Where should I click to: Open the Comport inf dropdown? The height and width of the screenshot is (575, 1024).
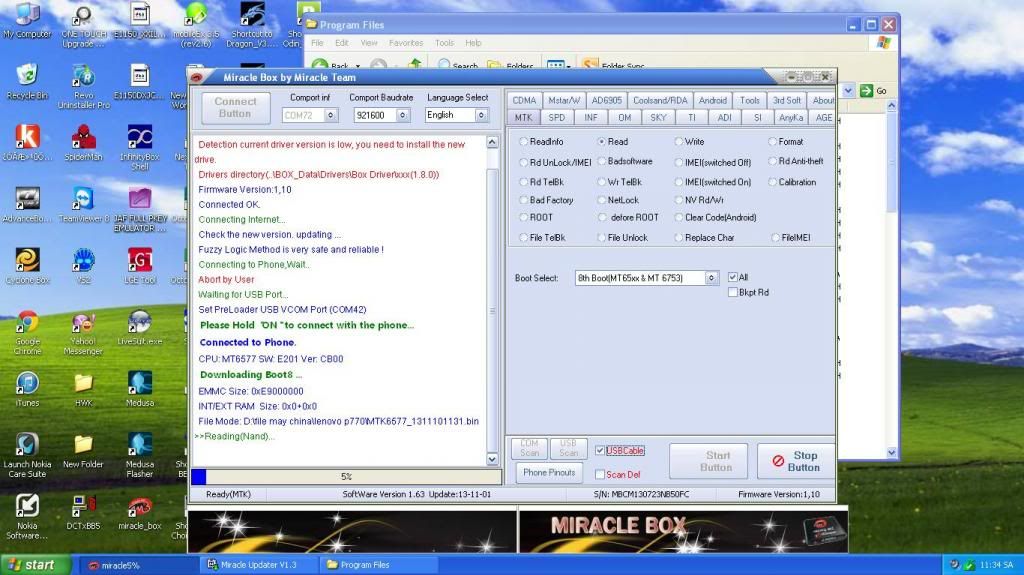click(331, 115)
